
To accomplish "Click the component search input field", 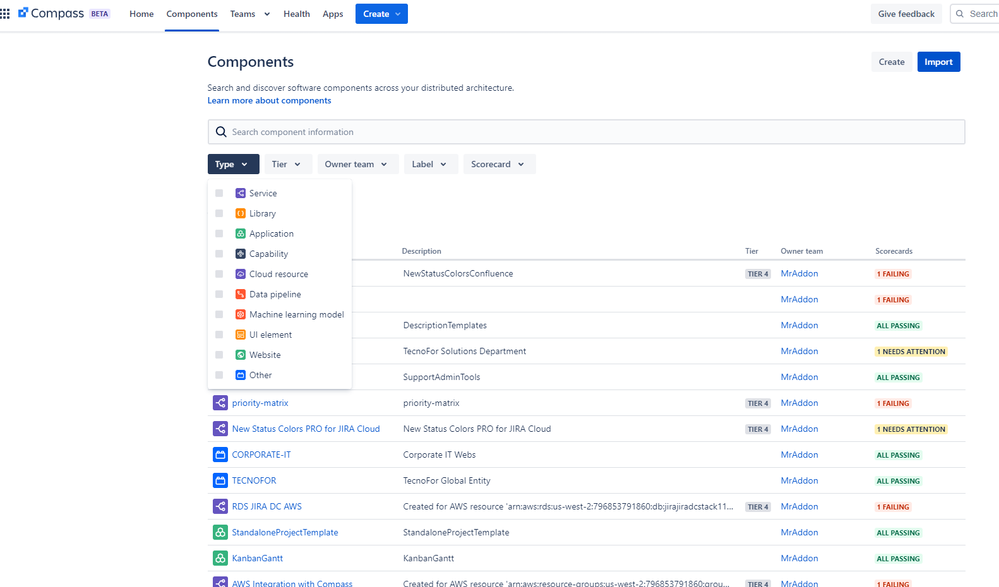I will [x=585, y=131].
